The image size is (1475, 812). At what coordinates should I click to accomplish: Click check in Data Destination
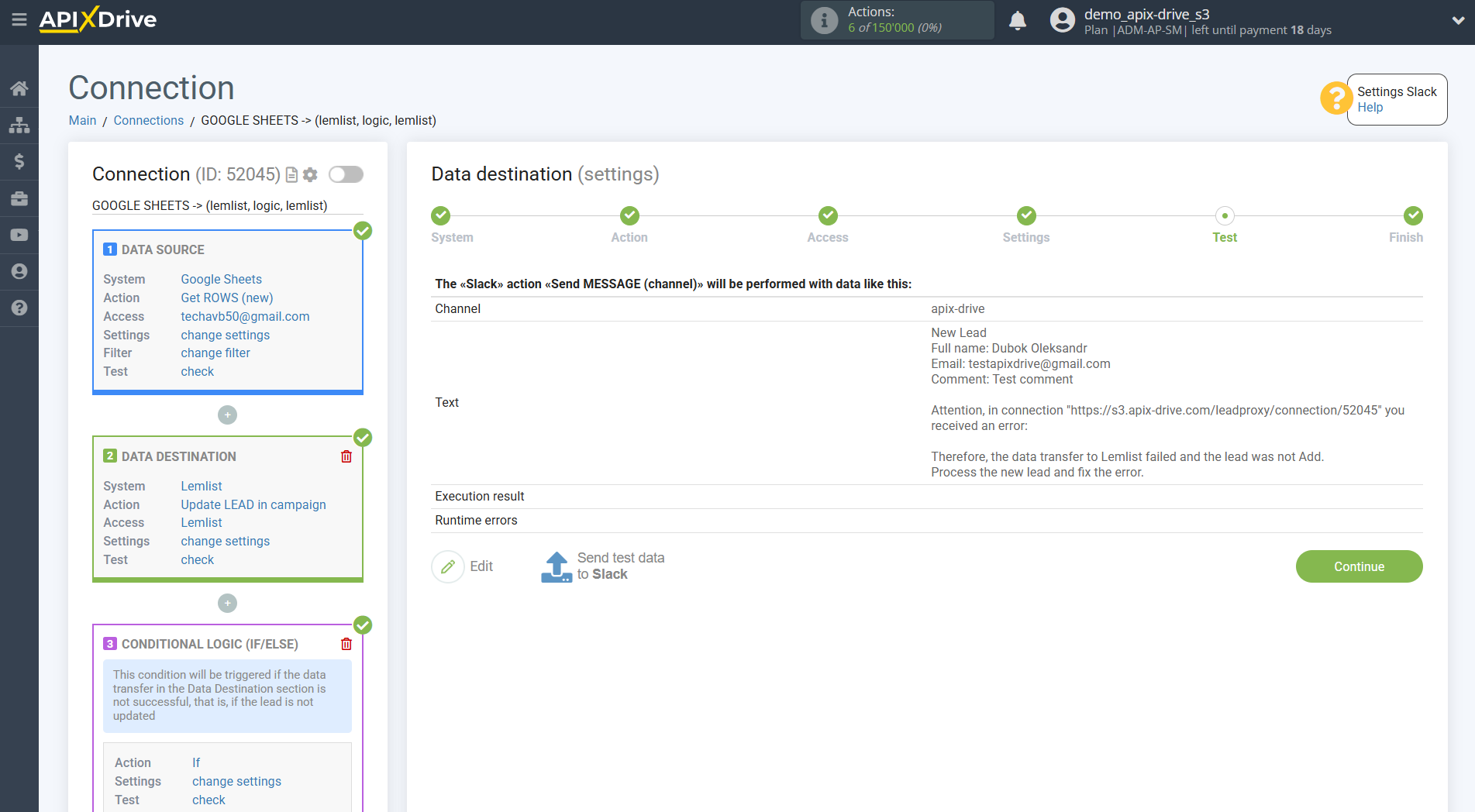coord(198,559)
